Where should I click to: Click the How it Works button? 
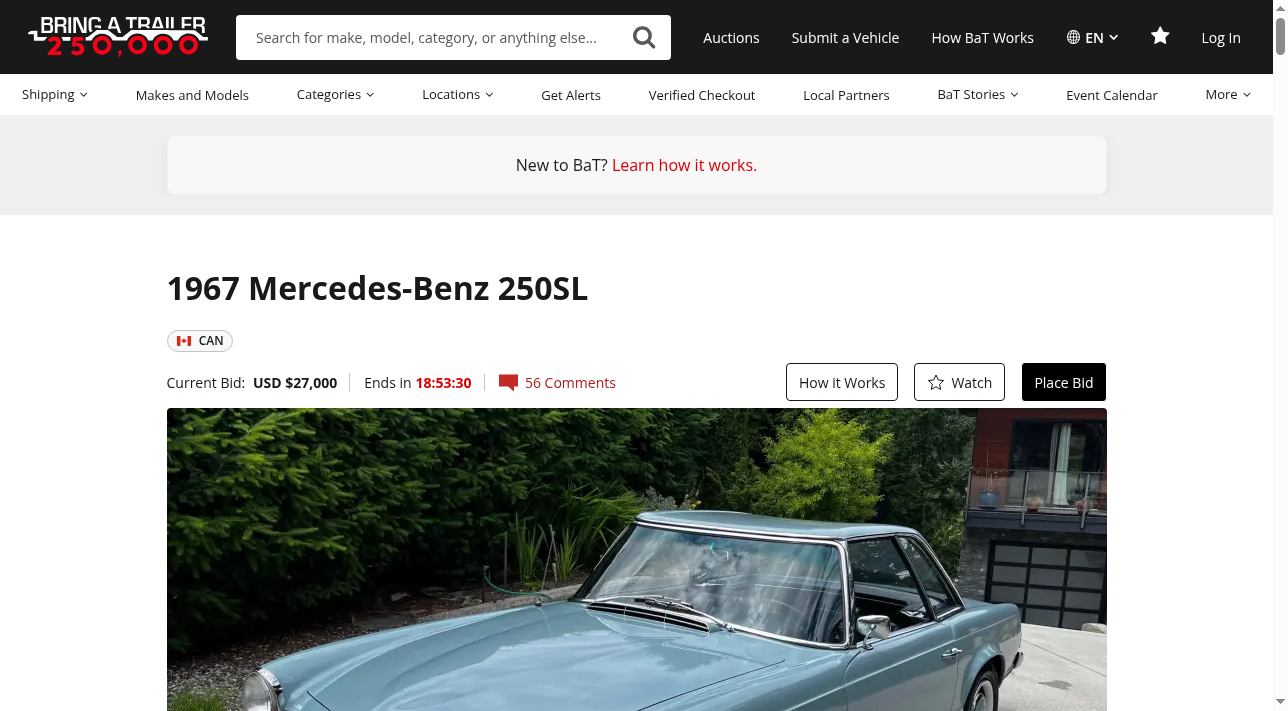842,382
